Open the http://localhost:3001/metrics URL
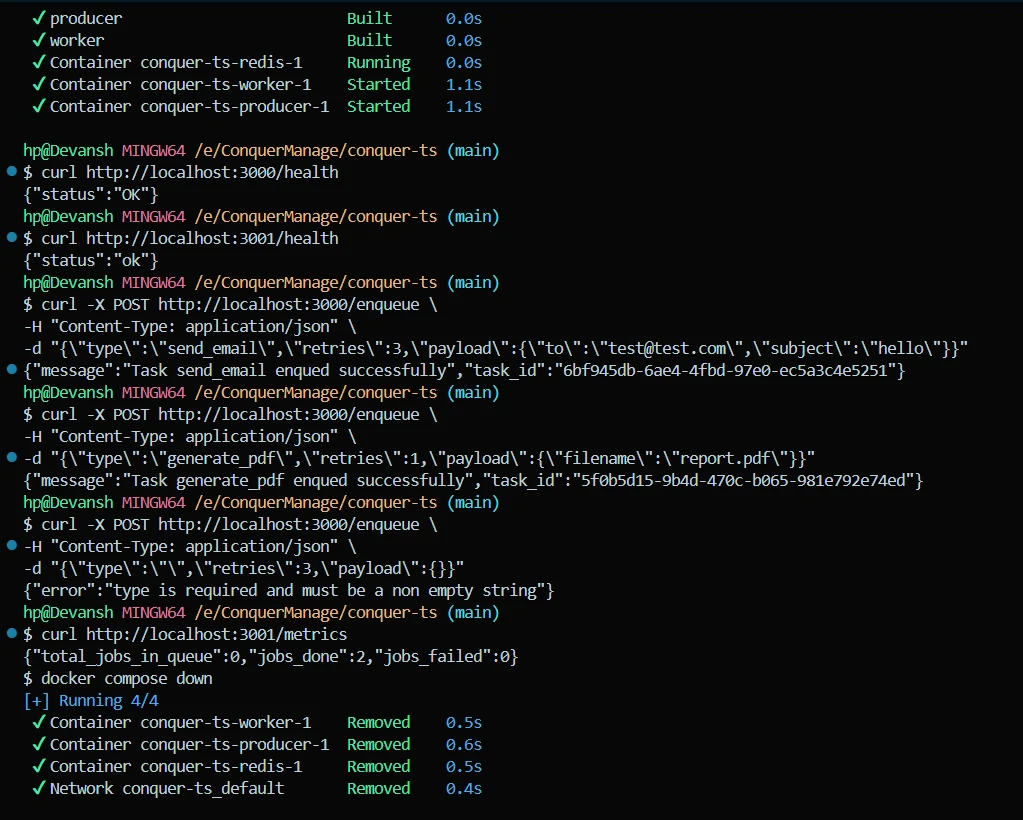The image size is (1023, 820). pyautogui.click(x=217, y=634)
